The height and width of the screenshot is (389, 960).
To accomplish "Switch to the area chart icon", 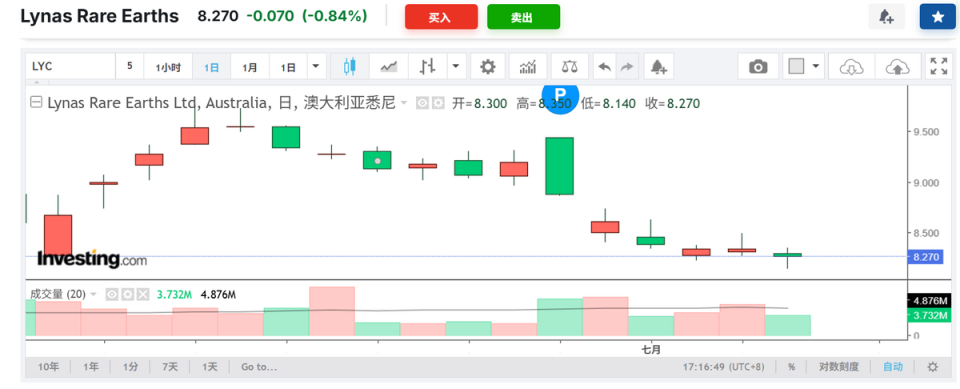I will tap(389, 66).
